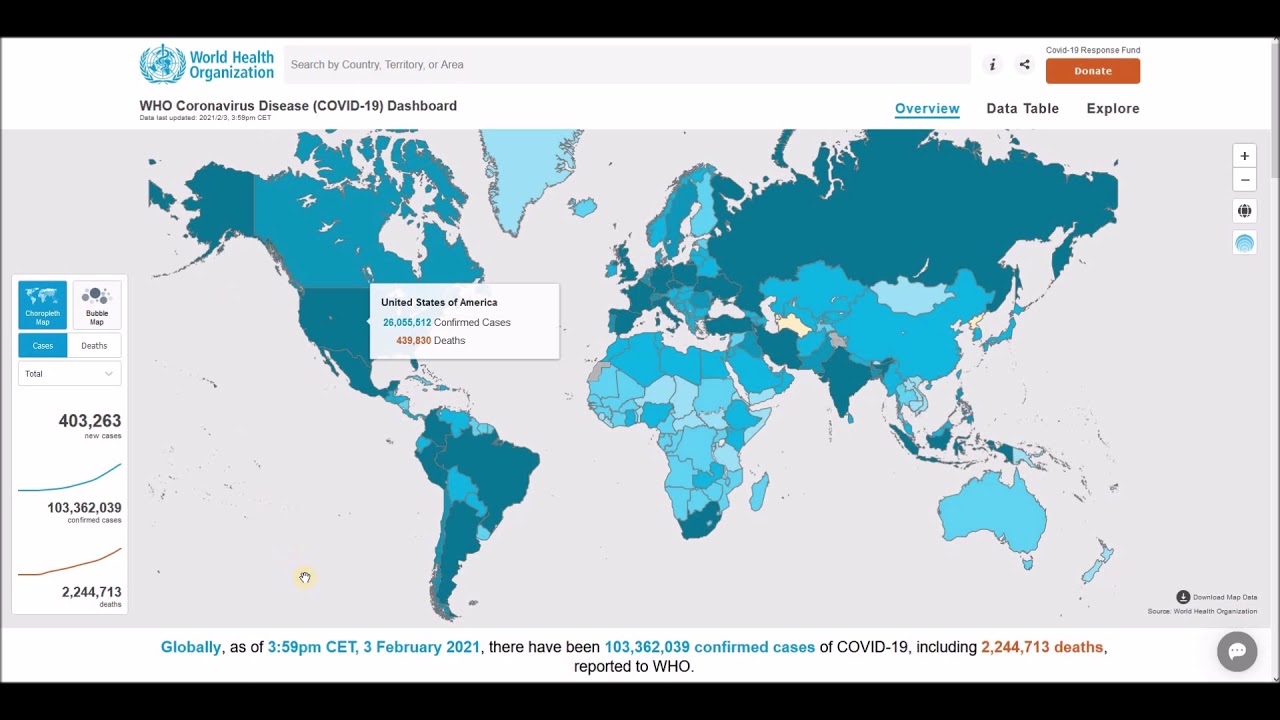This screenshot has width=1280, height=720.
Task: Zoom in on the map with plus
Action: coord(1244,156)
